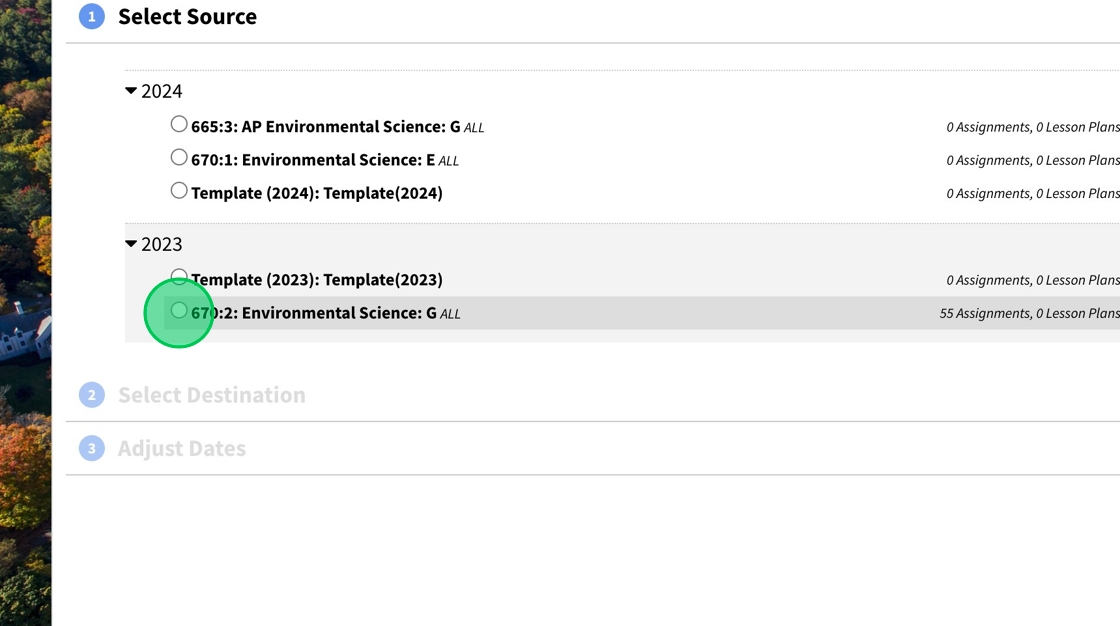This screenshot has width=1120, height=626.
Task: Click the step 3 number circle icon
Action: pyautogui.click(x=91, y=448)
